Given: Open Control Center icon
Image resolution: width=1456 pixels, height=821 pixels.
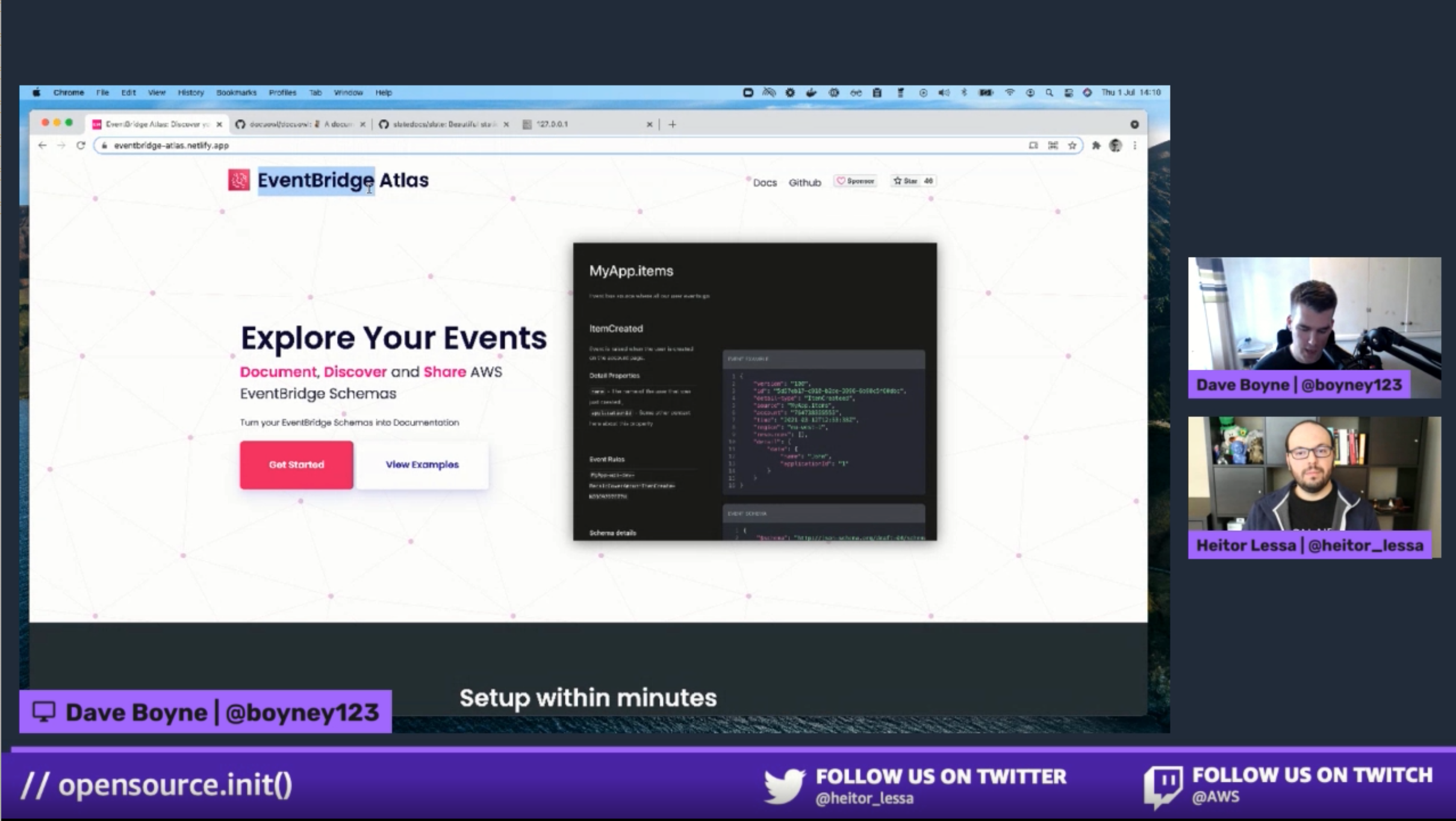Looking at the screenshot, I should (x=1069, y=93).
